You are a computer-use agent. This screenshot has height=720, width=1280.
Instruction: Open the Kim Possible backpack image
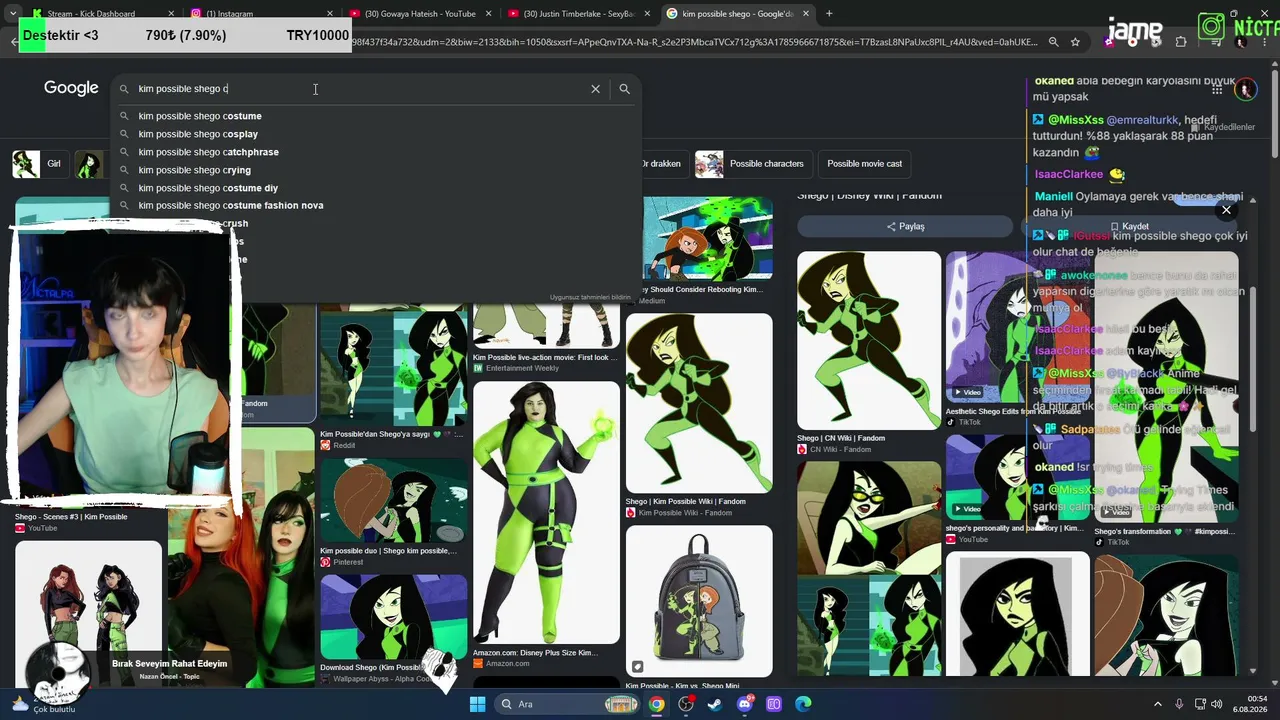[x=699, y=601]
